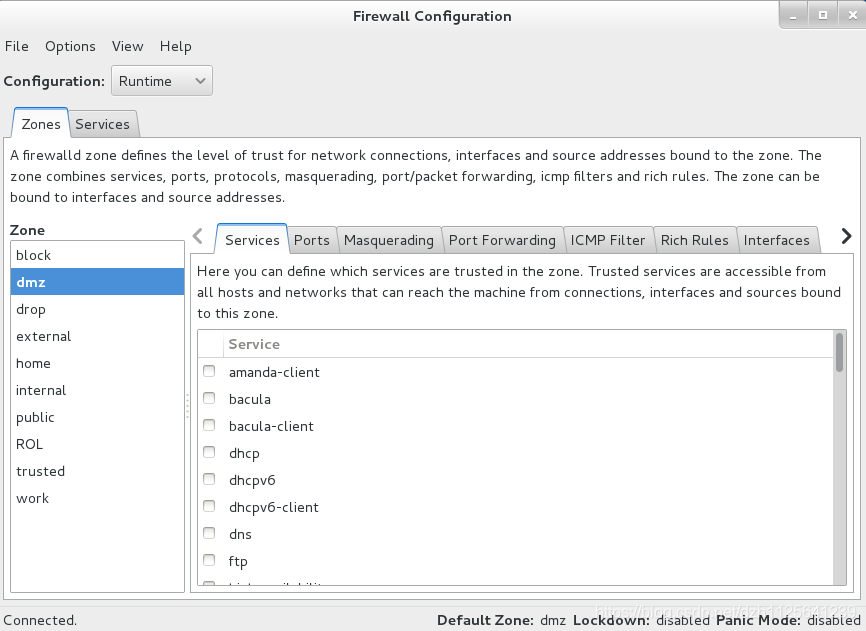The width and height of the screenshot is (866, 631).
Task: Enable the dhcp service checkbox
Action: (x=209, y=452)
